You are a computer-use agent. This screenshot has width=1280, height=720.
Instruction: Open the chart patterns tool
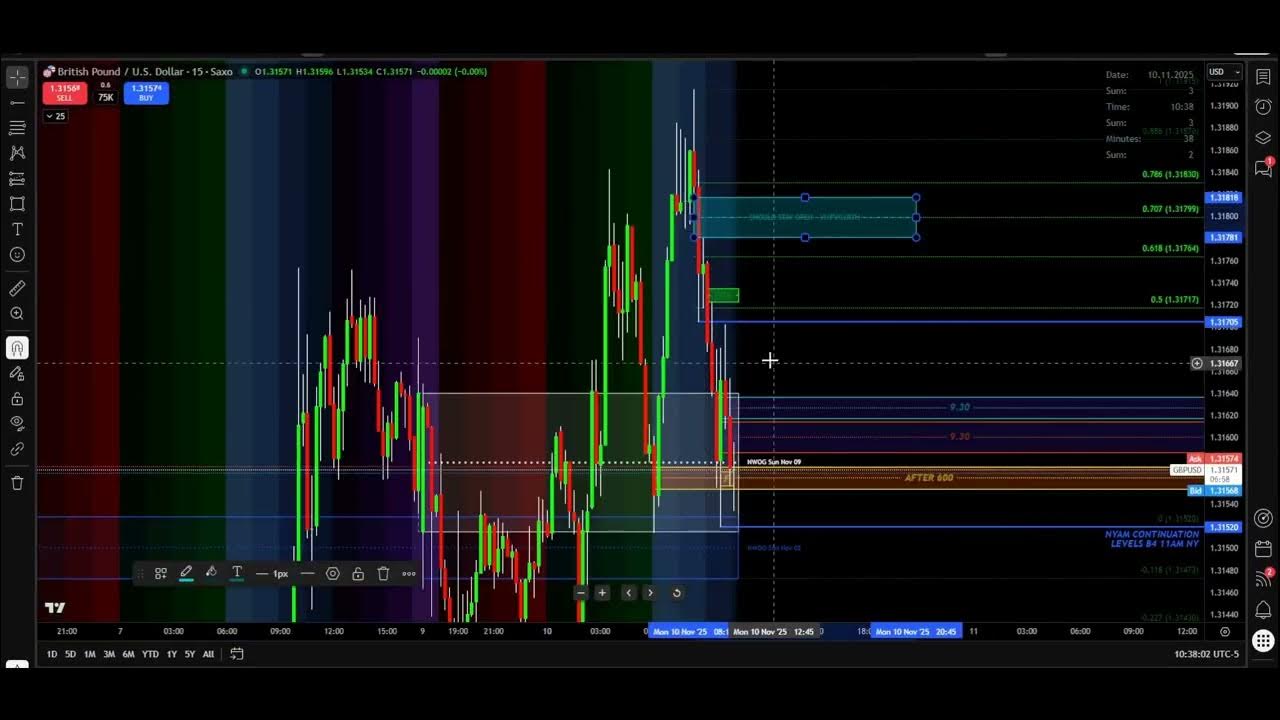(x=17, y=153)
